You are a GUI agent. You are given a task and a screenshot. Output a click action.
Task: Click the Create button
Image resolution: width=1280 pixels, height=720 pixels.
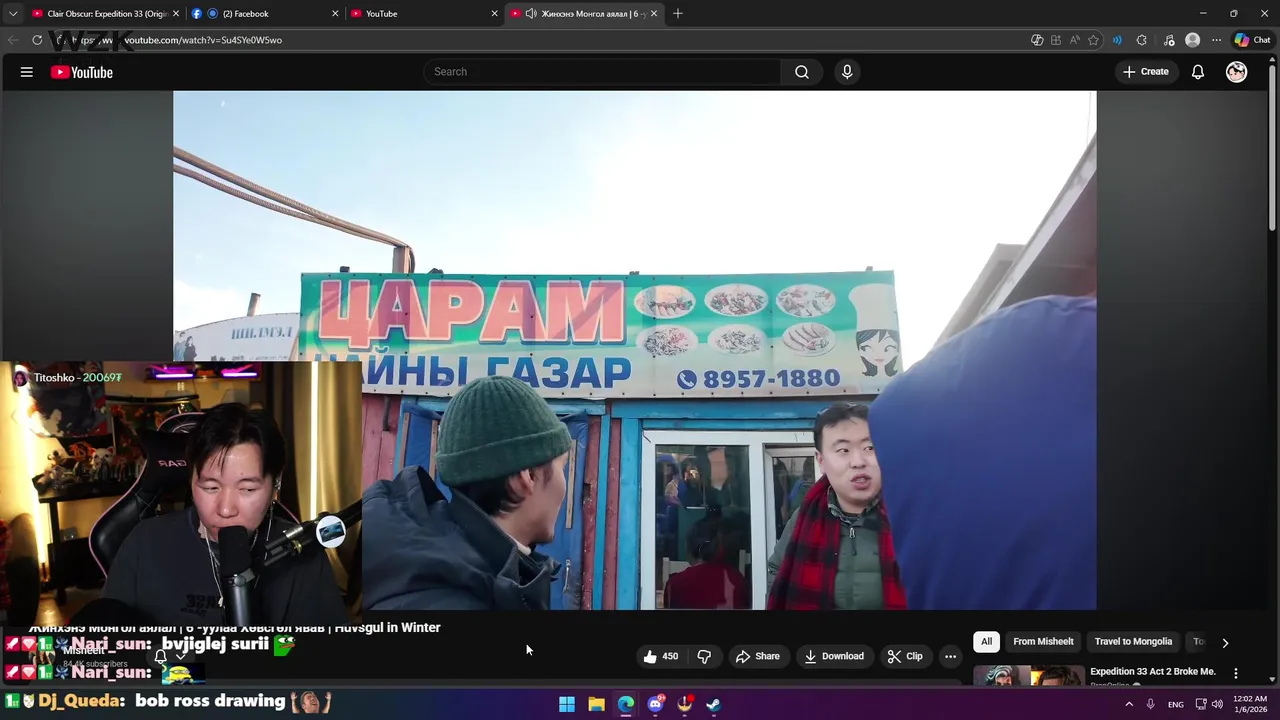tap(1145, 72)
